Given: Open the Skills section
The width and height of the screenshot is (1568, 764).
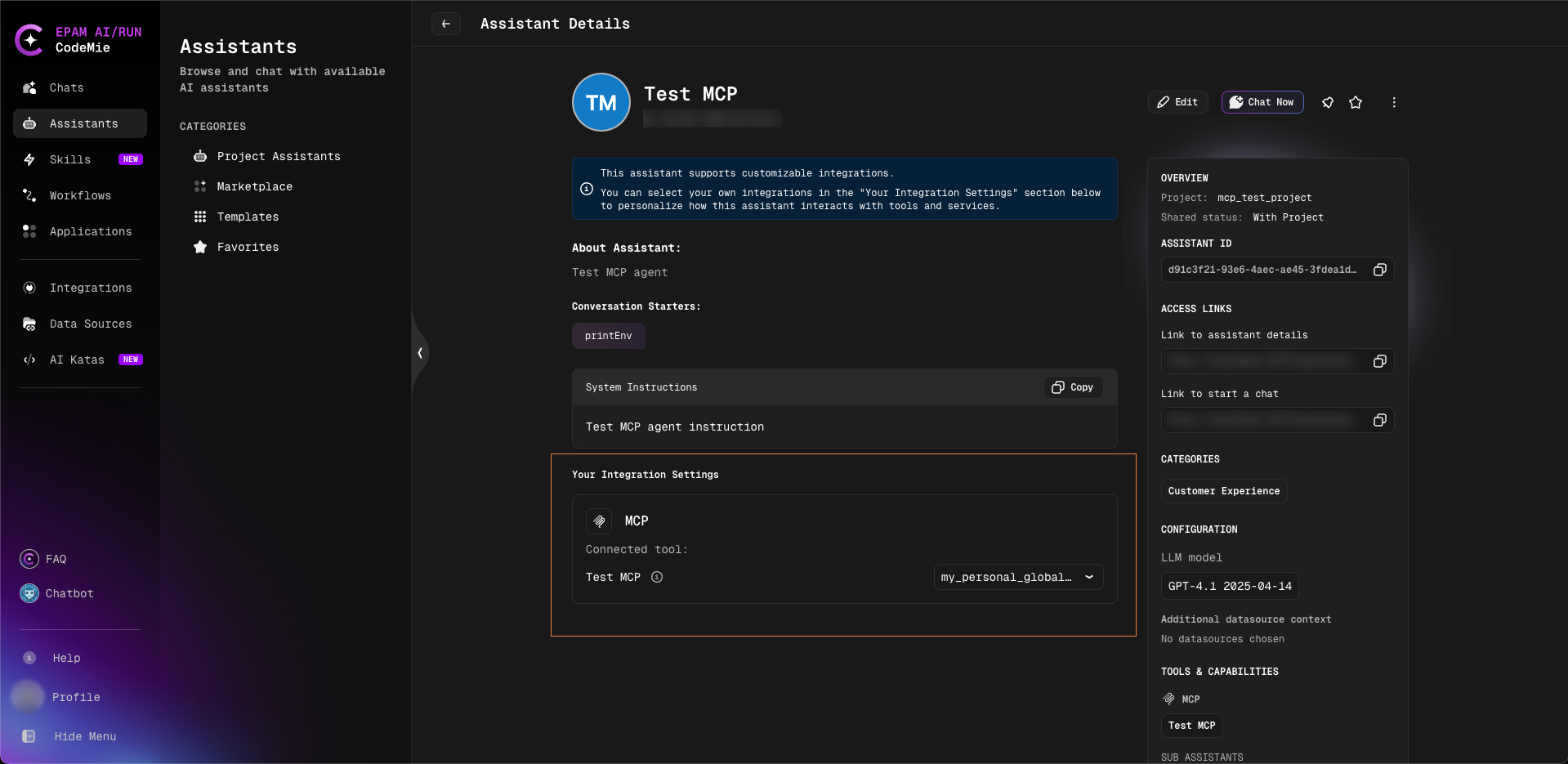Looking at the screenshot, I should tap(80, 159).
